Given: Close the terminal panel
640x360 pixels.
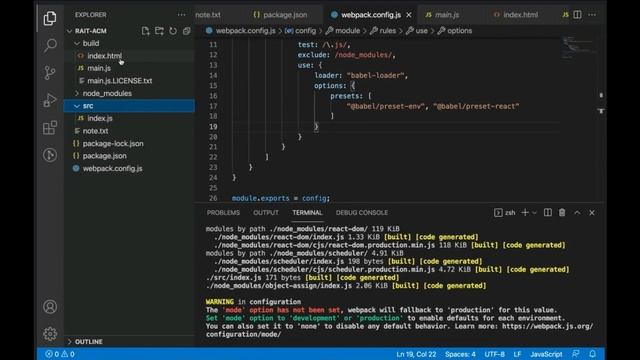Looking at the screenshot, I should pyautogui.click(x=592, y=212).
